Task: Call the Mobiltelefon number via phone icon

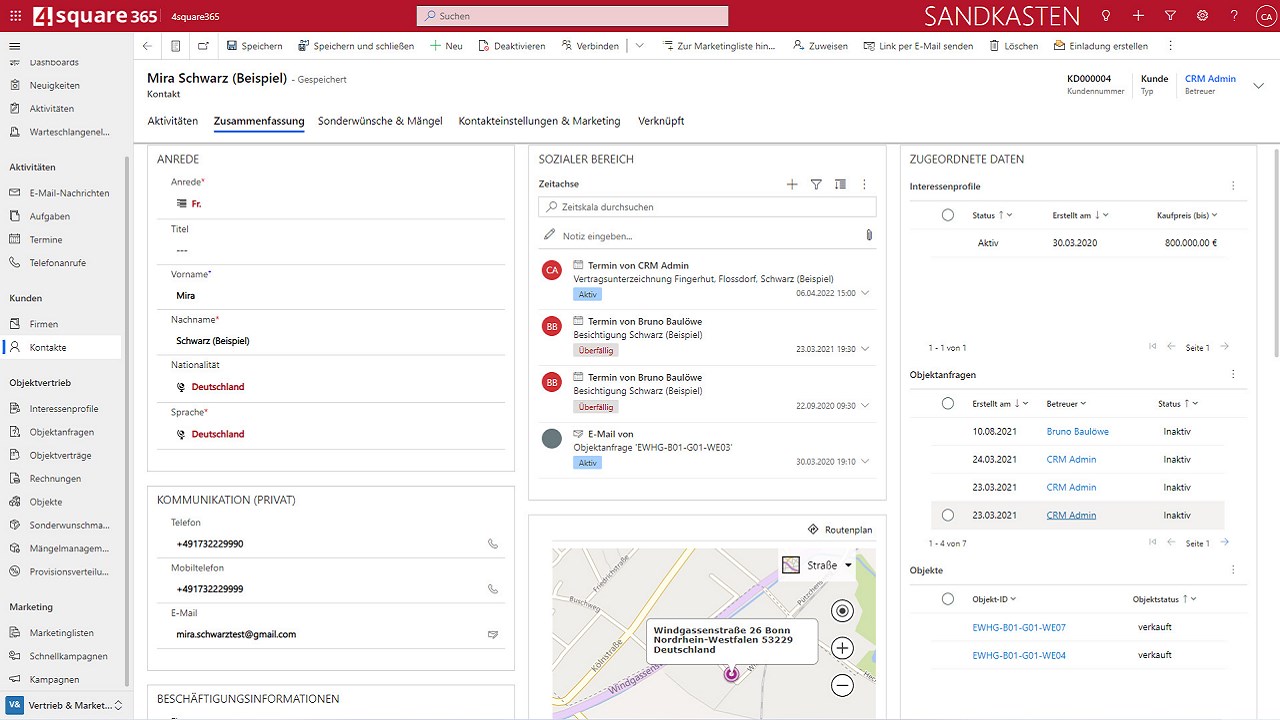Action: tap(492, 589)
